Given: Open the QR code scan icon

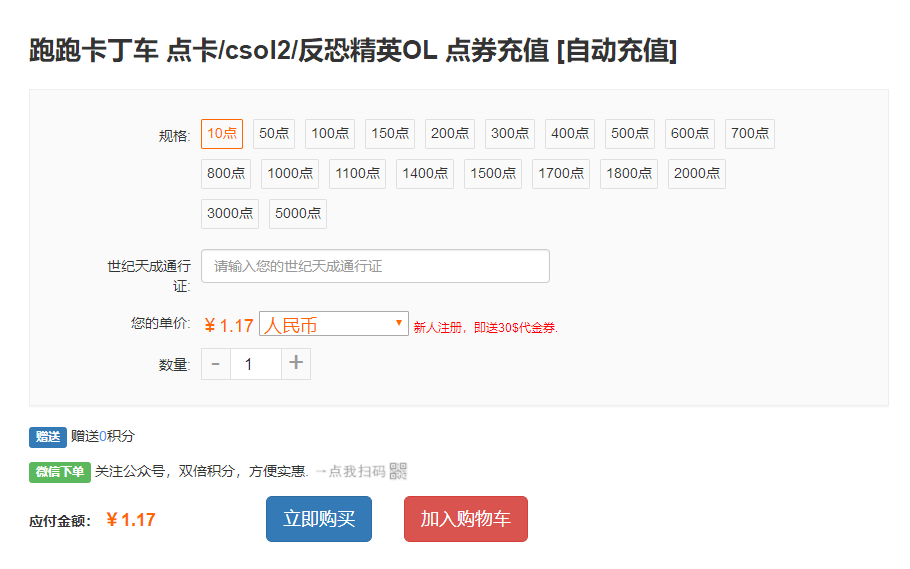Looking at the screenshot, I should pos(398,471).
